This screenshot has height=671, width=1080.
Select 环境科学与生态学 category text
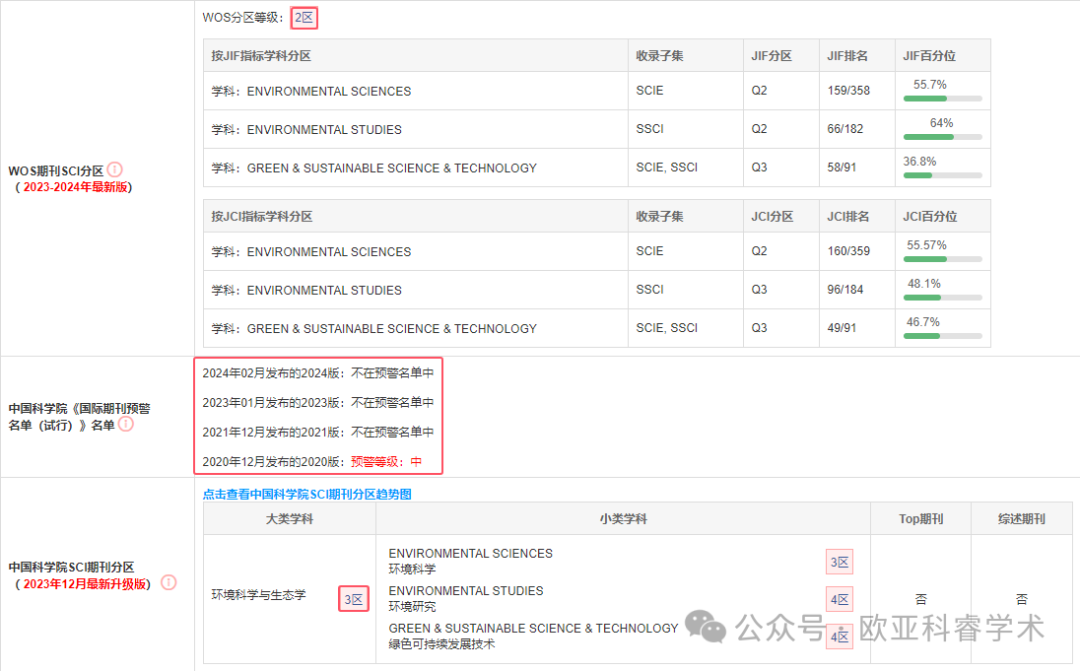click(x=258, y=595)
